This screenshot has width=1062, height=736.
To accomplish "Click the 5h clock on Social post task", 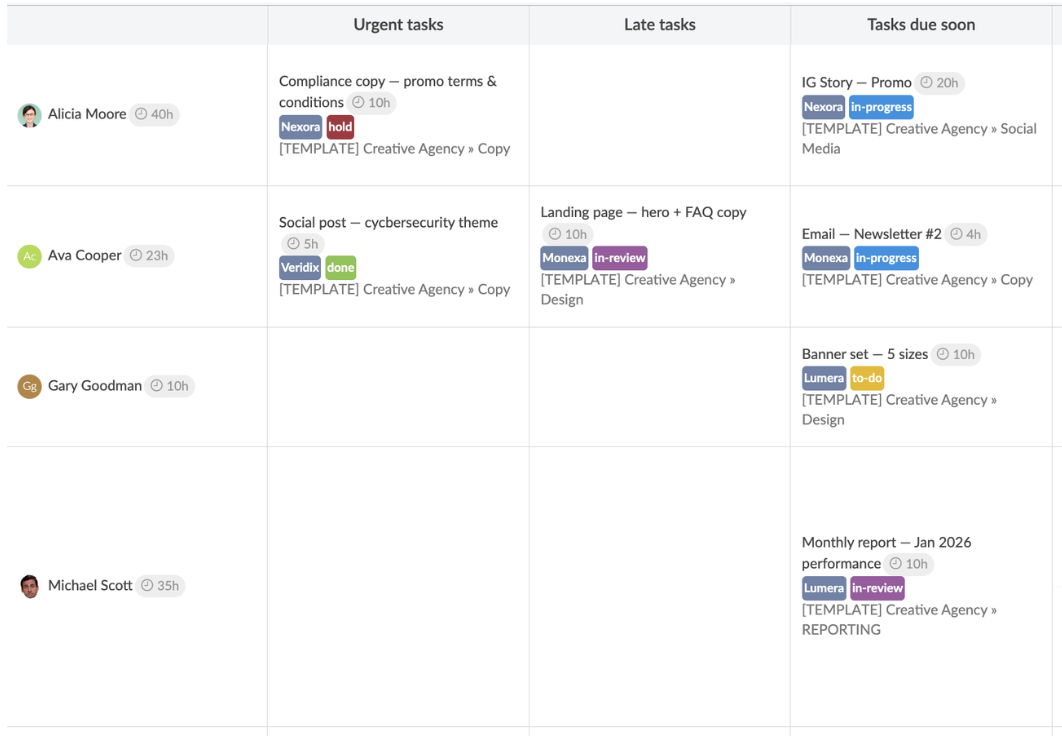I will click(x=302, y=244).
